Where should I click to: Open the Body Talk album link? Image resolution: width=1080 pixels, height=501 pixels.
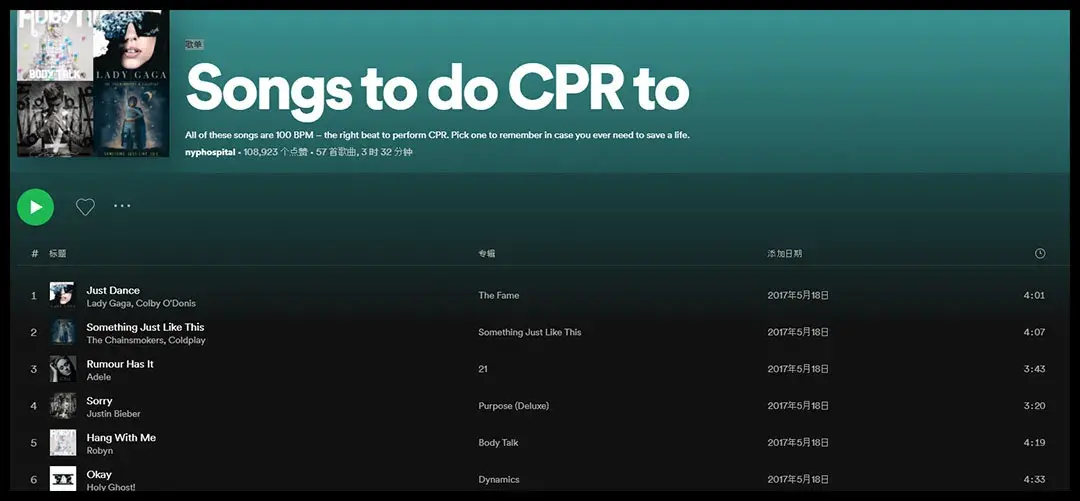[499, 443]
